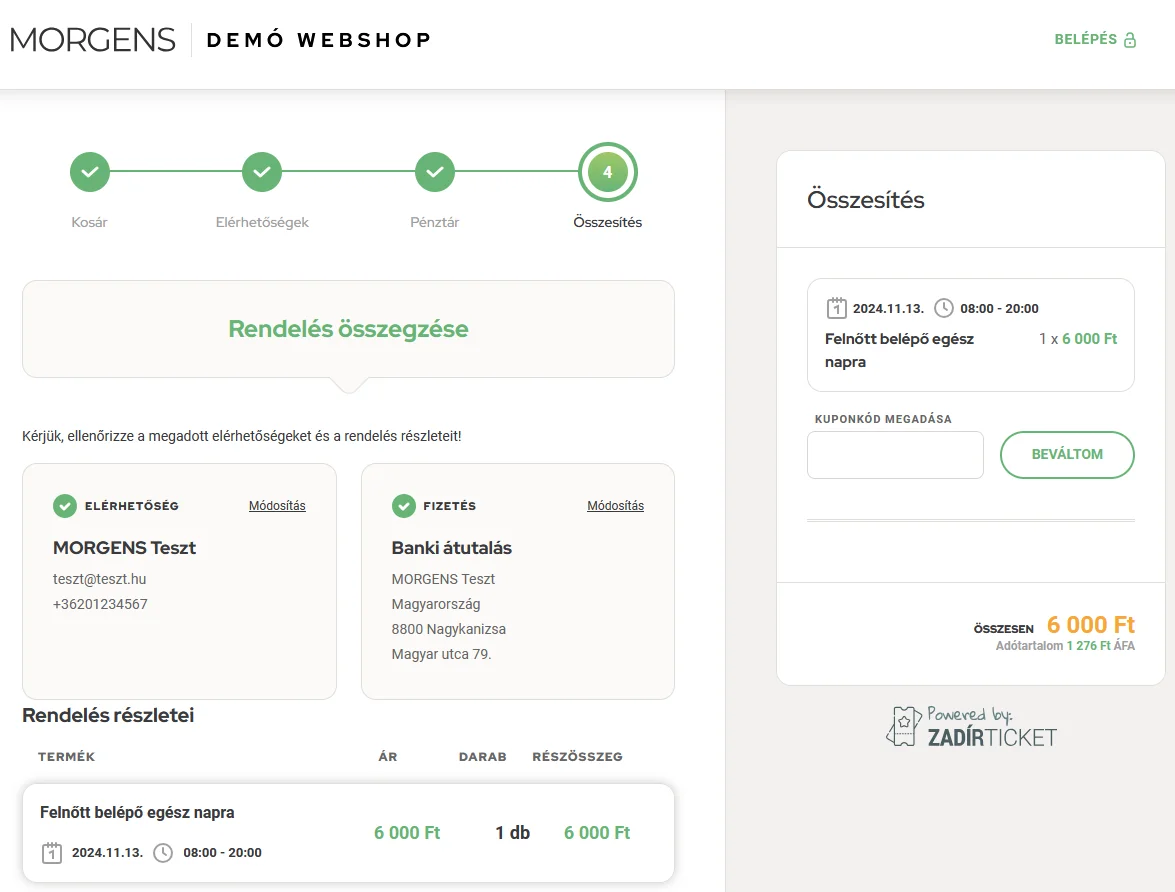This screenshot has width=1175, height=892.
Task: Click email teszt@teszt.hu
Action: click(100, 579)
